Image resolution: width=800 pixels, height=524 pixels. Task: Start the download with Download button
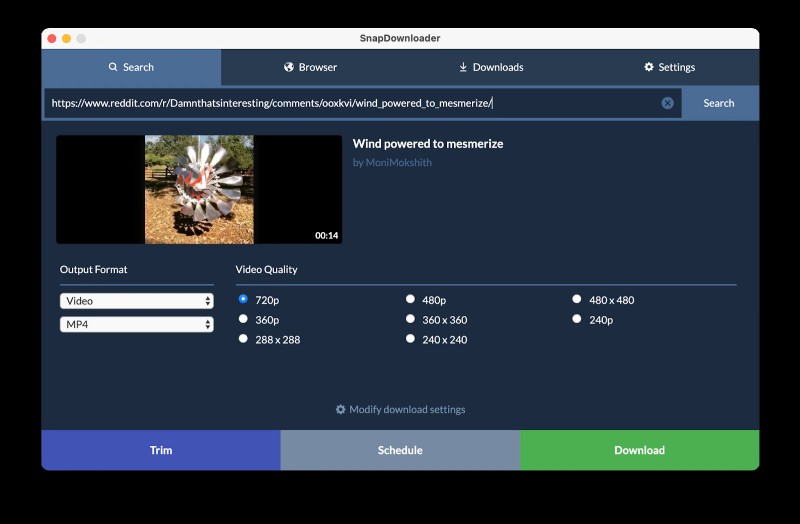coord(639,450)
